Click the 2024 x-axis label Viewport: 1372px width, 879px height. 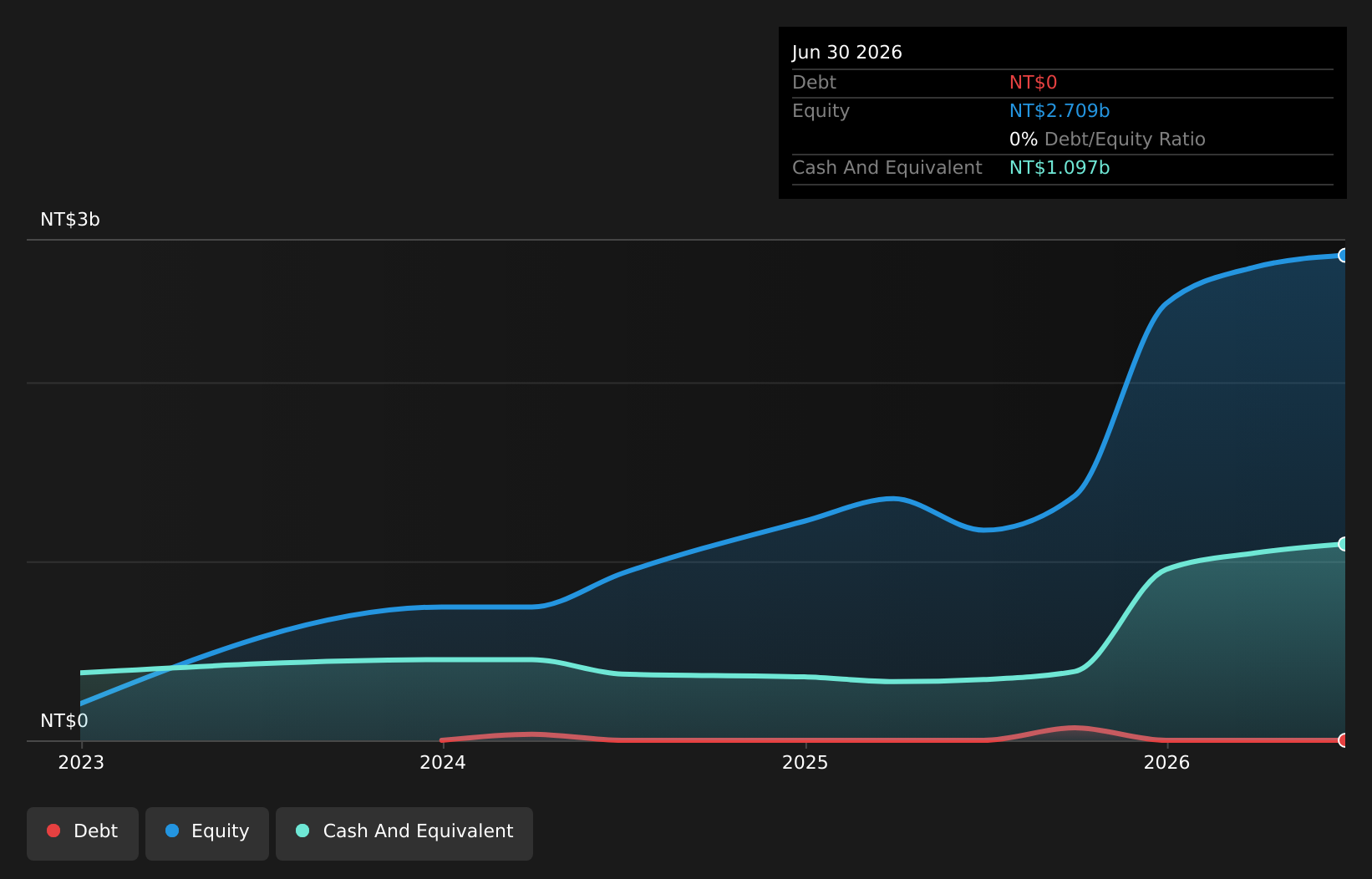pyautogui.click(x=443, y=762)
